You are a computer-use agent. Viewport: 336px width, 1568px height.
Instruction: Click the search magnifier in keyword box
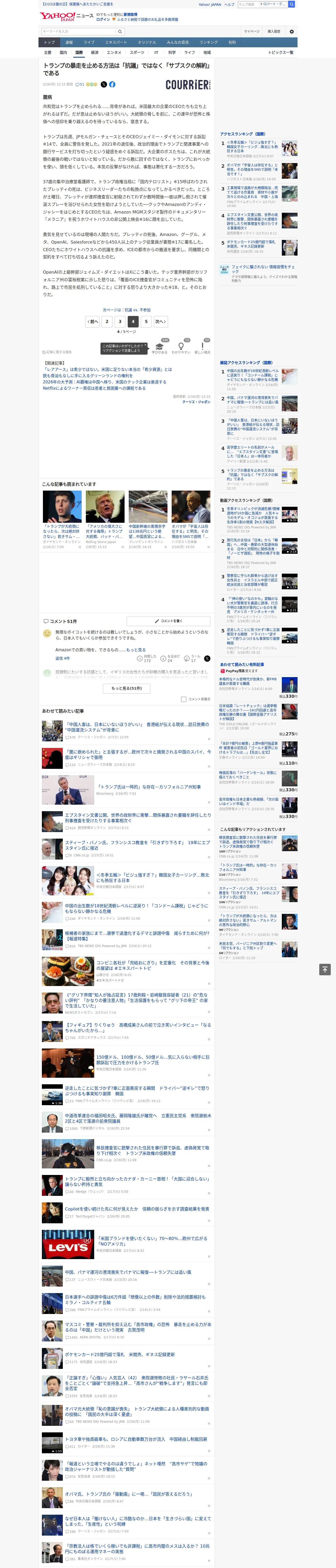120,31
